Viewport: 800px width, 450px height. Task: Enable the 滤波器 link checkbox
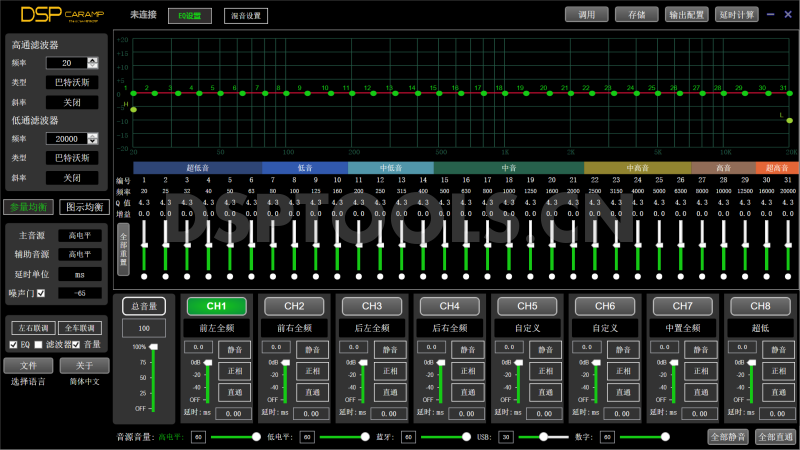38,344
